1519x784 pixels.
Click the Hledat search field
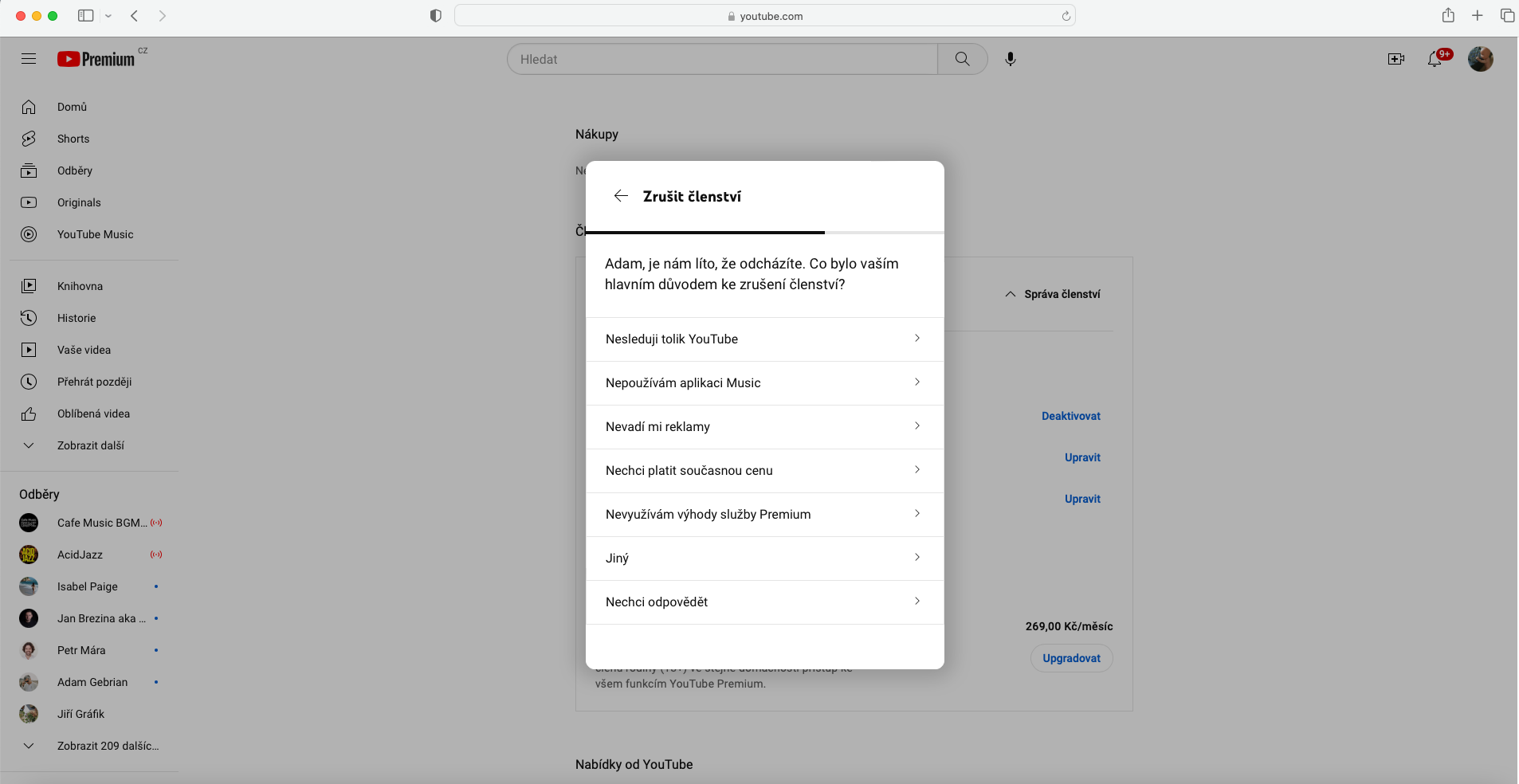pyautogui.click(x=721, y=59)
